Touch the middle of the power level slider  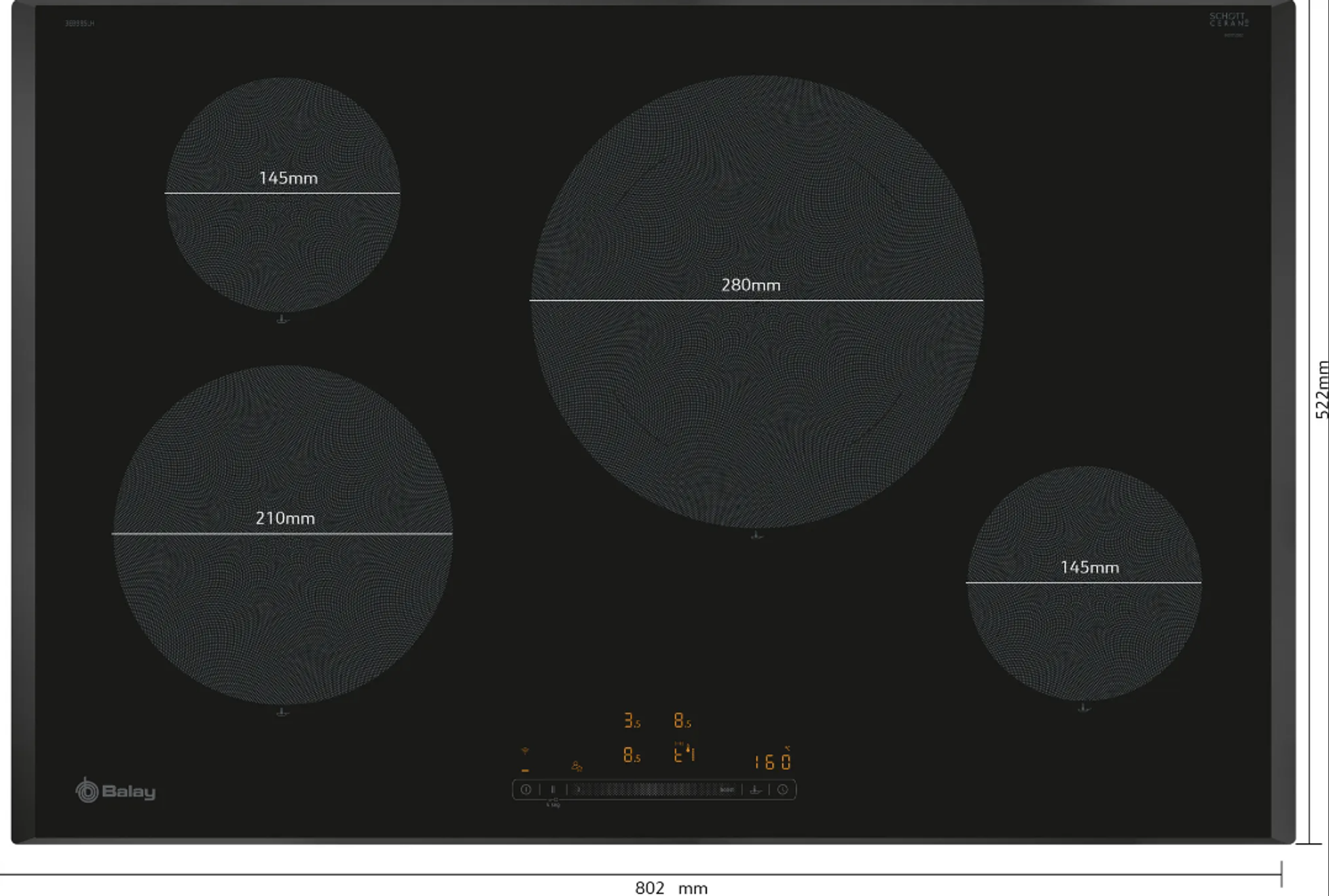coord(650,789)
